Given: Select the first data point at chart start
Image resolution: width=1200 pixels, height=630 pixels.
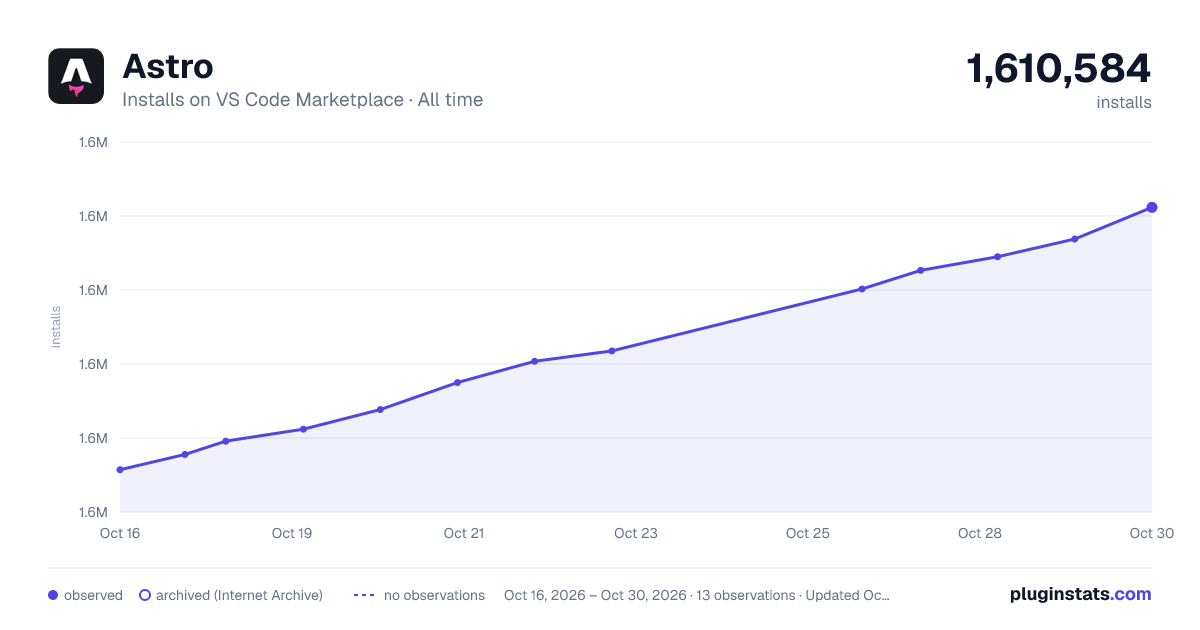Looking at the screenshot, I should [x=120, y=470].
